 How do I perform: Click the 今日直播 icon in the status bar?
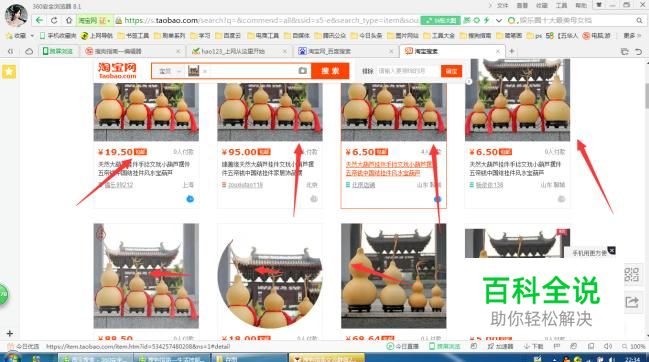402,346
